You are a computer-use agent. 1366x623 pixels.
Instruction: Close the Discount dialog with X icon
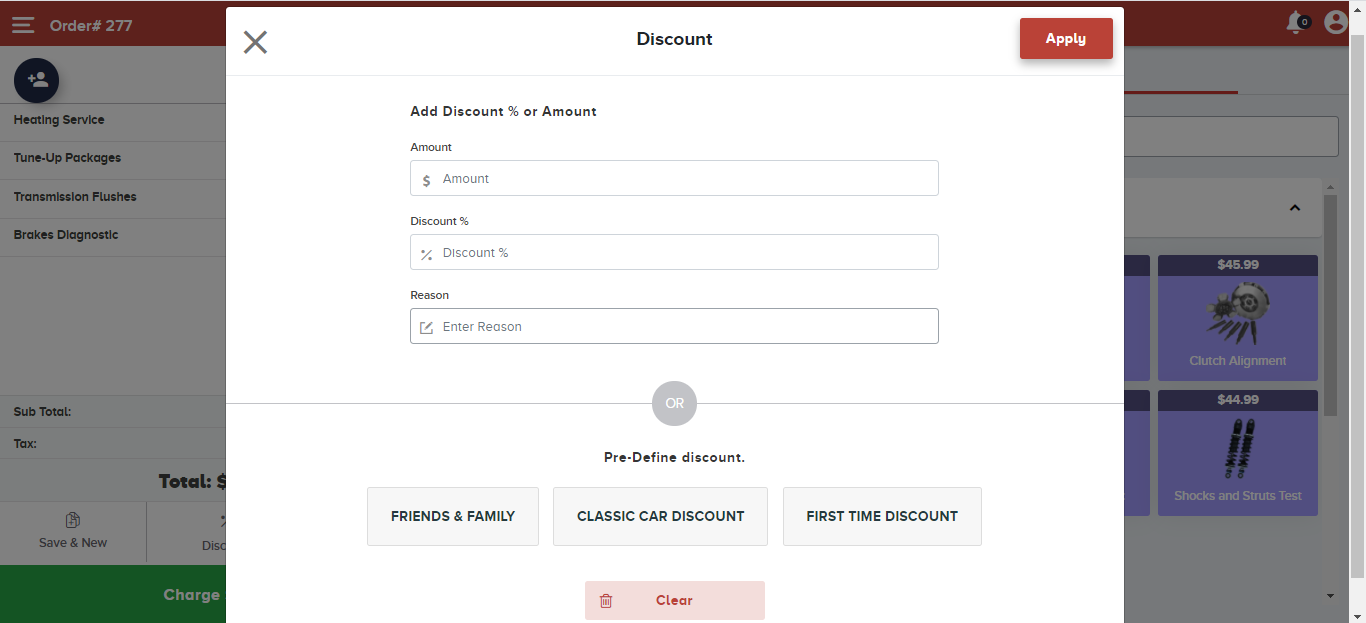255,42
